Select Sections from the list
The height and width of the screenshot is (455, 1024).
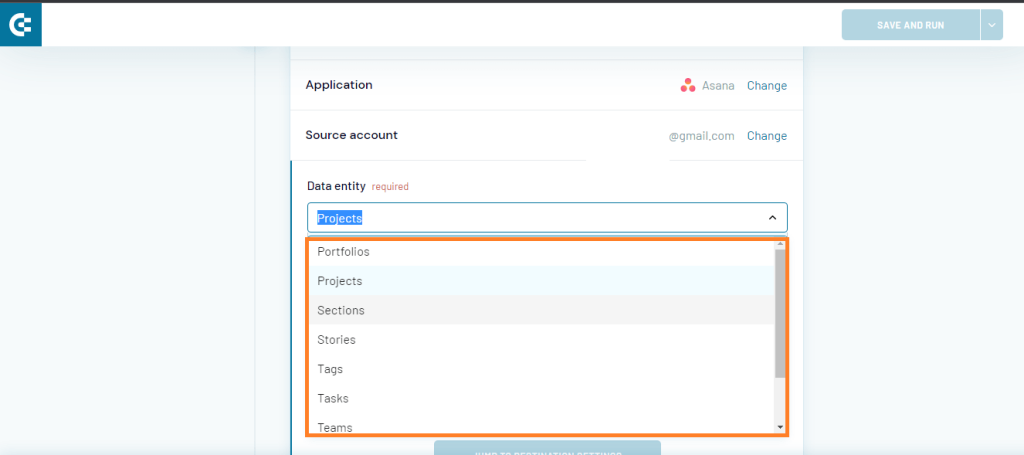[541, 310]
